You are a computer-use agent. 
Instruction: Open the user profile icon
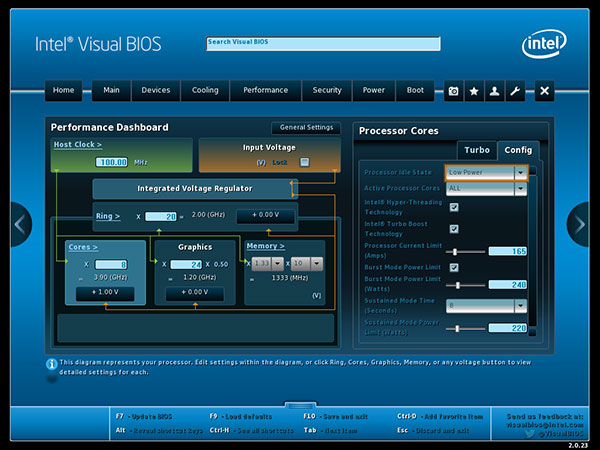coord(494,91)
